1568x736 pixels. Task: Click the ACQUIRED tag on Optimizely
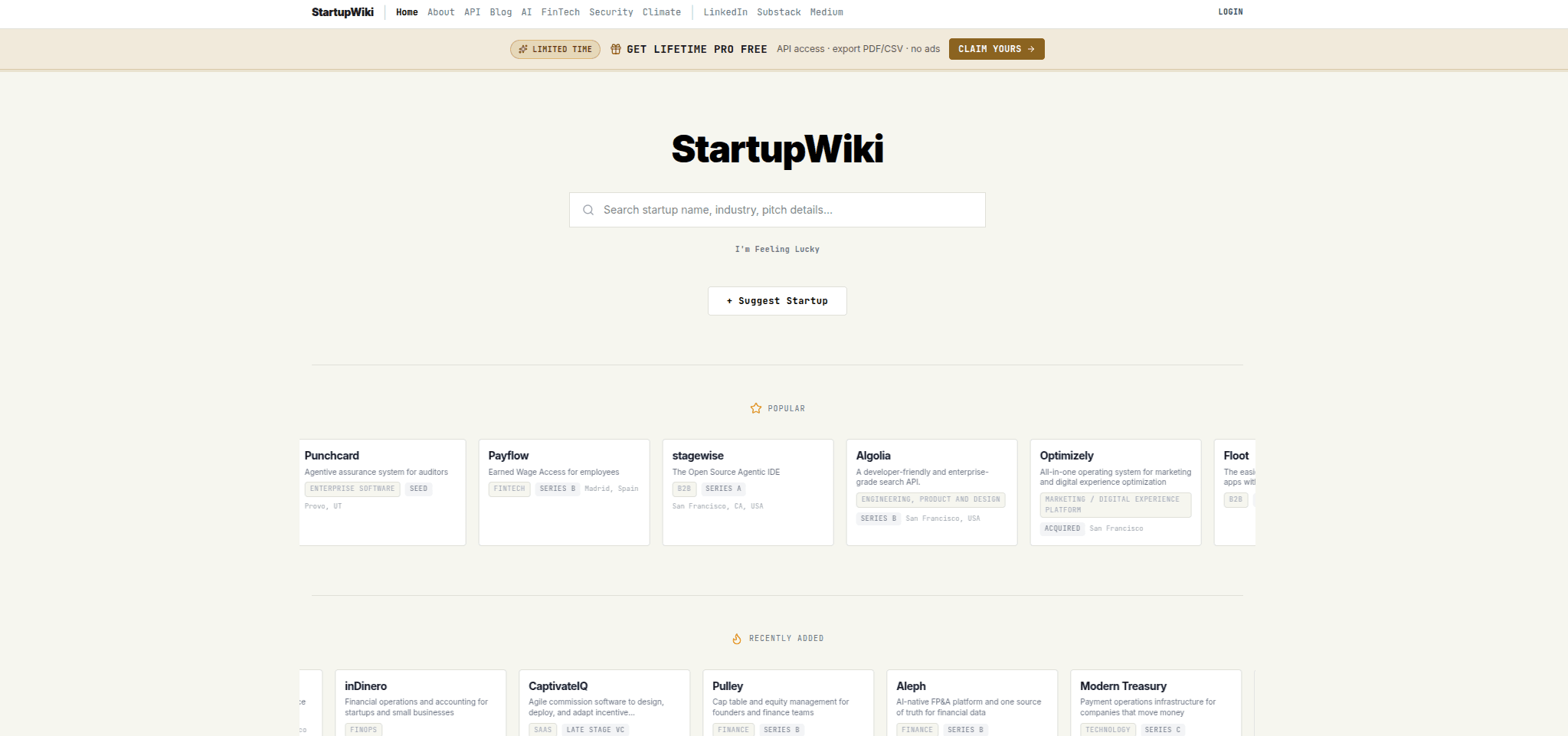[1062, 528]
